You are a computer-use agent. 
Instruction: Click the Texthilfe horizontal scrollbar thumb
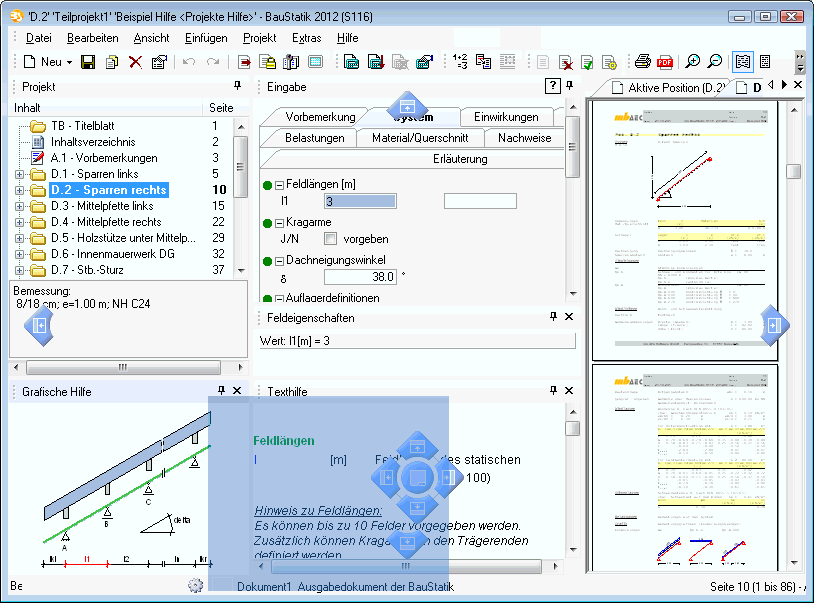[405, 566]
